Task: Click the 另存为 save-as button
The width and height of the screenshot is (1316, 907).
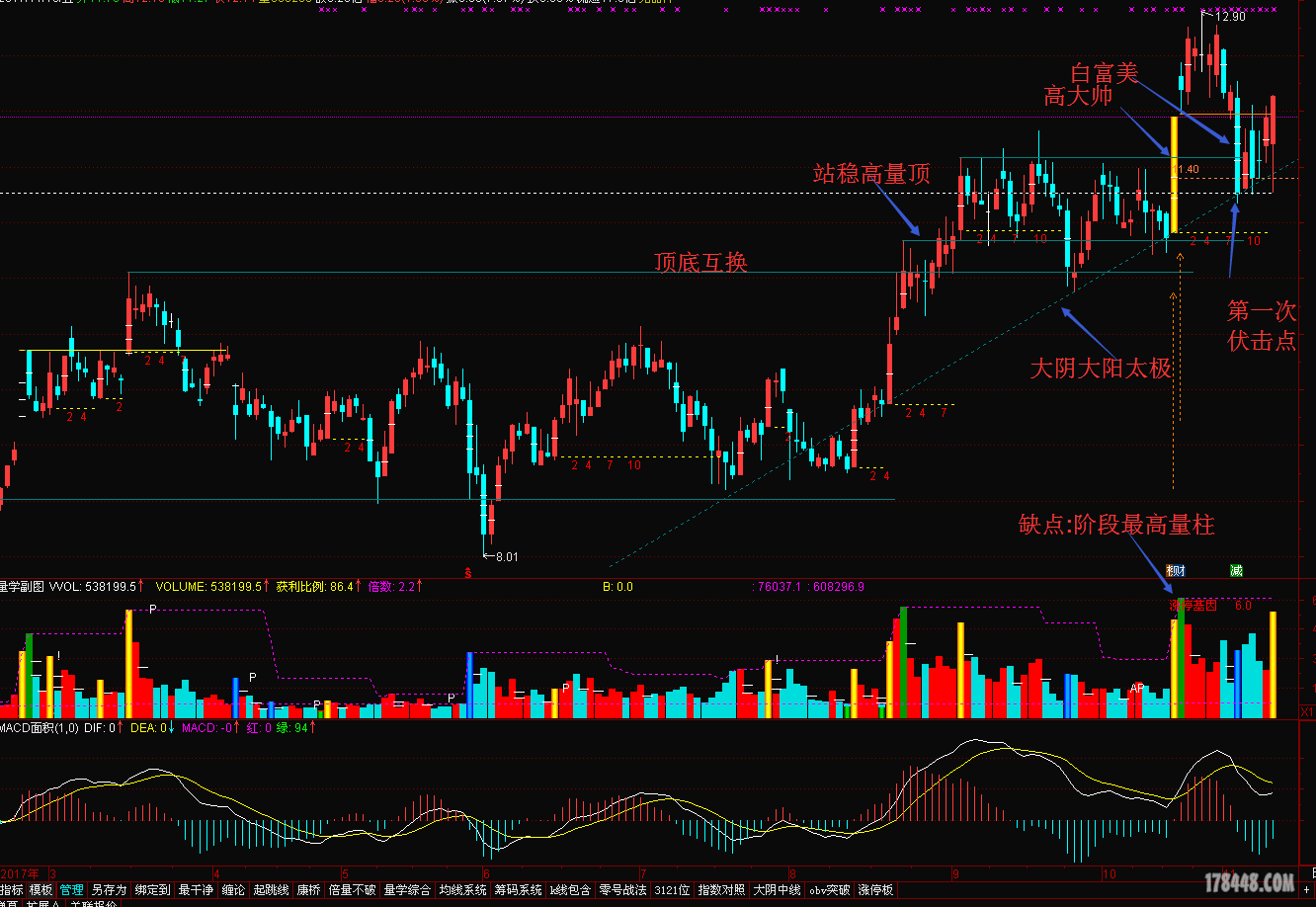Action: pos(109,889)
